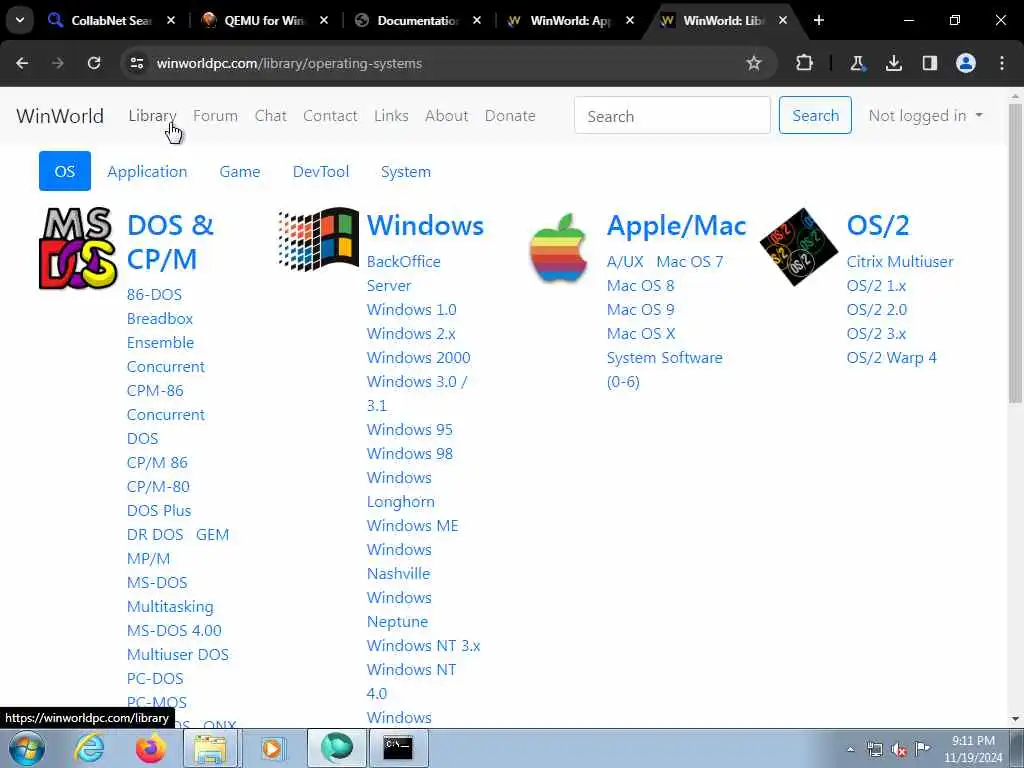Open the A/UX link

[625, 262]
